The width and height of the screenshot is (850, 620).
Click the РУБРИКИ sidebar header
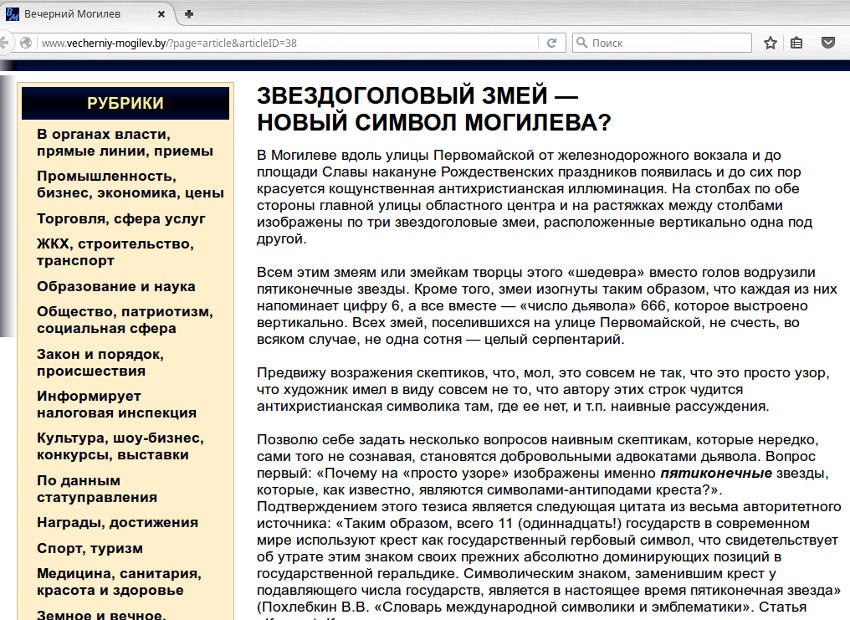pyautogui.click(x=125, y=103)
